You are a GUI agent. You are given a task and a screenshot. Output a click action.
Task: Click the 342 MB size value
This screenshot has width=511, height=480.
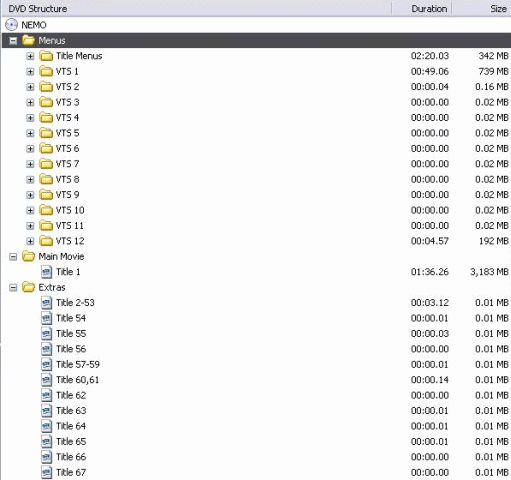click(x=494, y=56)
